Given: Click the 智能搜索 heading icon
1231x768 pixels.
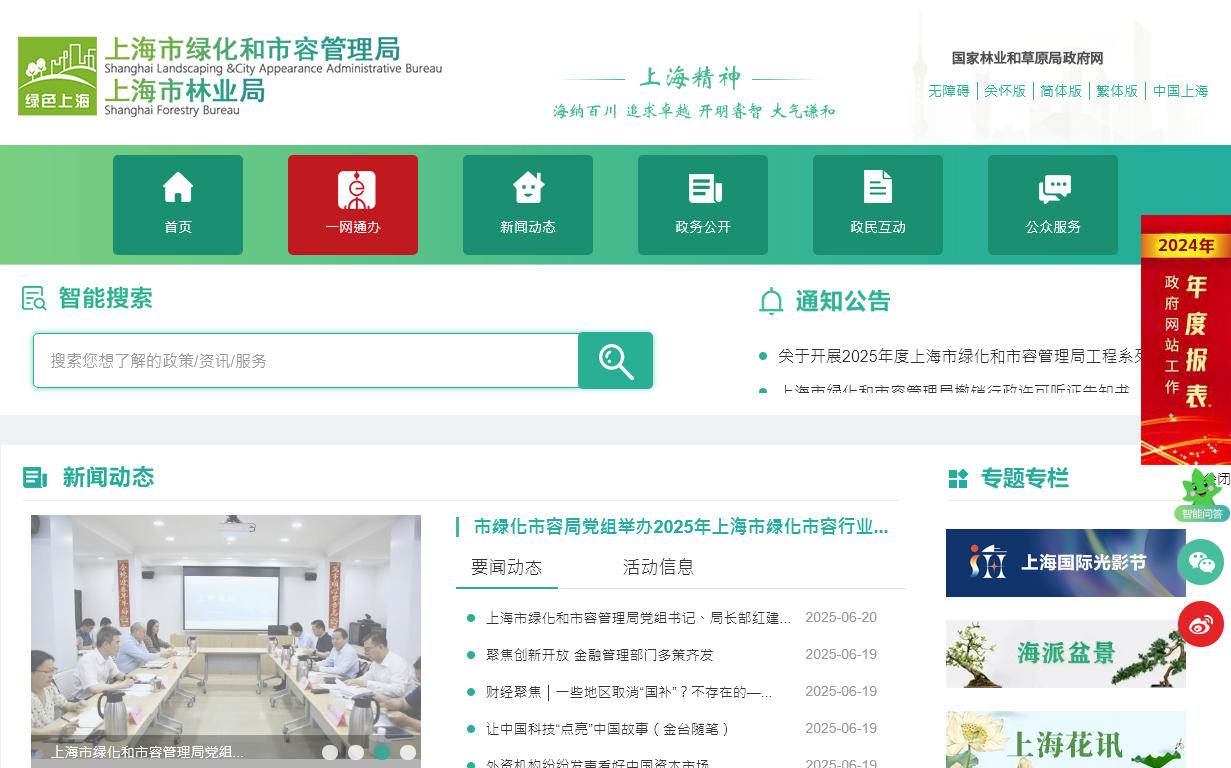Looking at the screenshot, I should tap(34, 298).
